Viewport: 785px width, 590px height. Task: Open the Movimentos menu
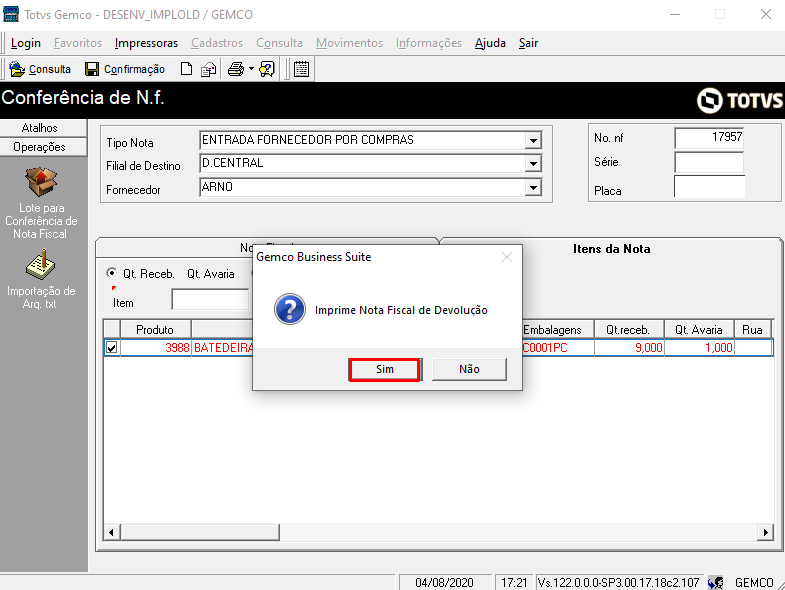click(349, 43)
